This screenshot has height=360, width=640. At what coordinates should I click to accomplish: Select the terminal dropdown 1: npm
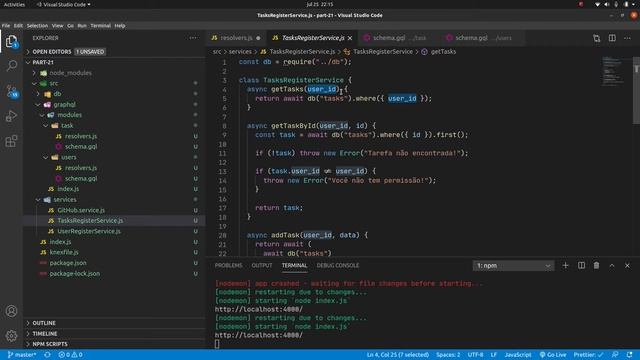(x=513, y=266)
